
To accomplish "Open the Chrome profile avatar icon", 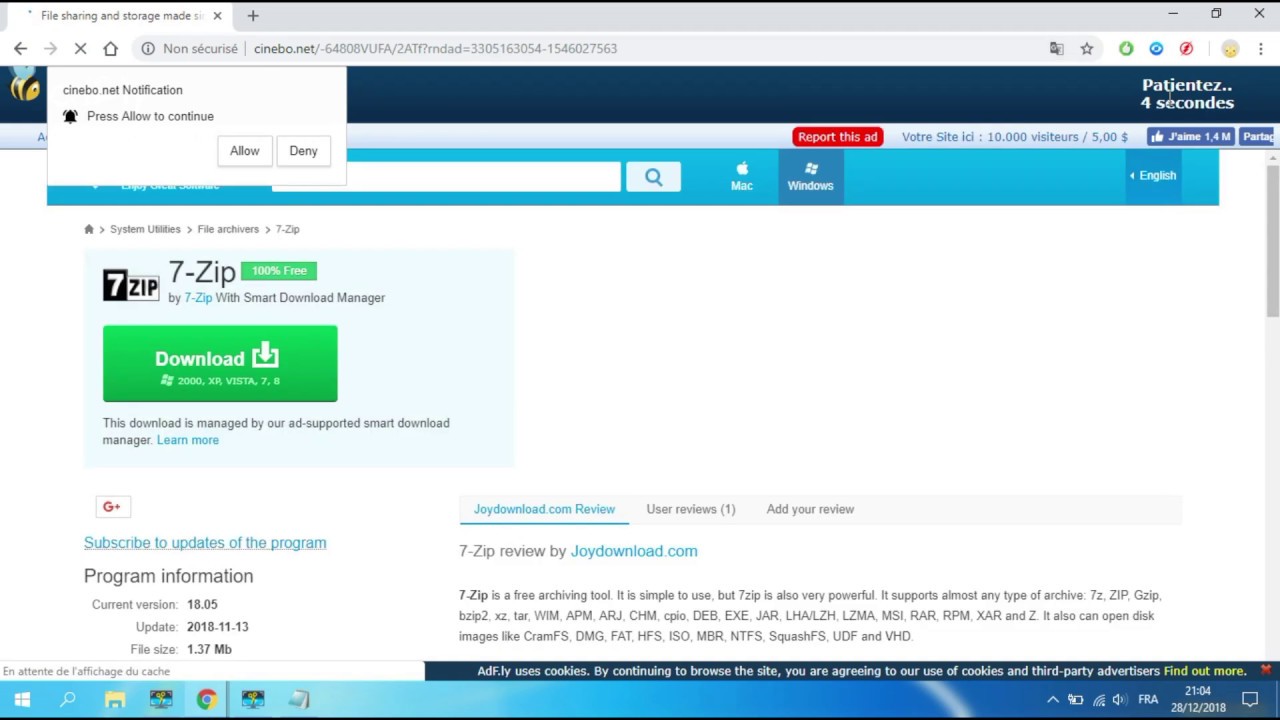I will [x=1230, y=48].
